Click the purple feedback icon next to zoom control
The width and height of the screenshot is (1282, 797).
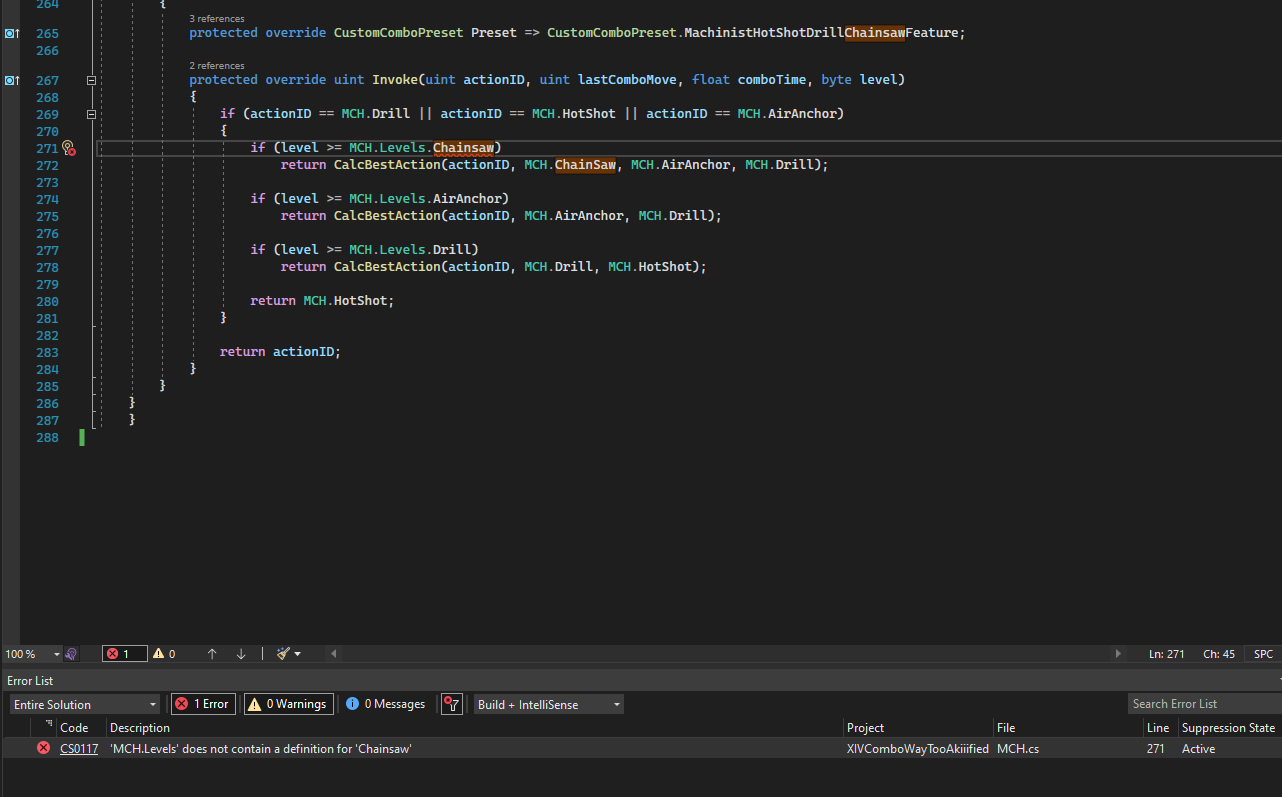pos(71,654)
